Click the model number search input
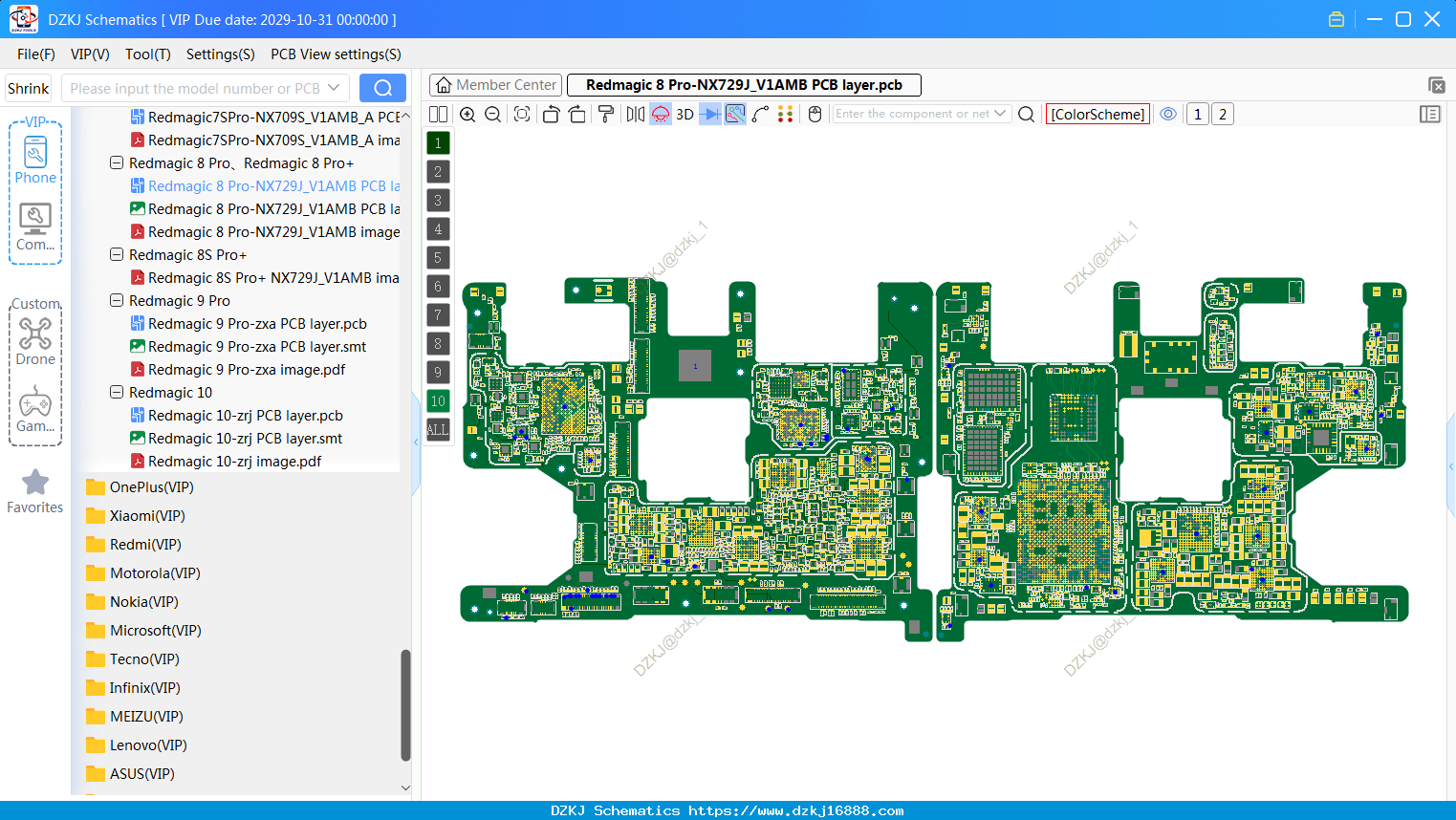1456x820 pixels. 195,88
